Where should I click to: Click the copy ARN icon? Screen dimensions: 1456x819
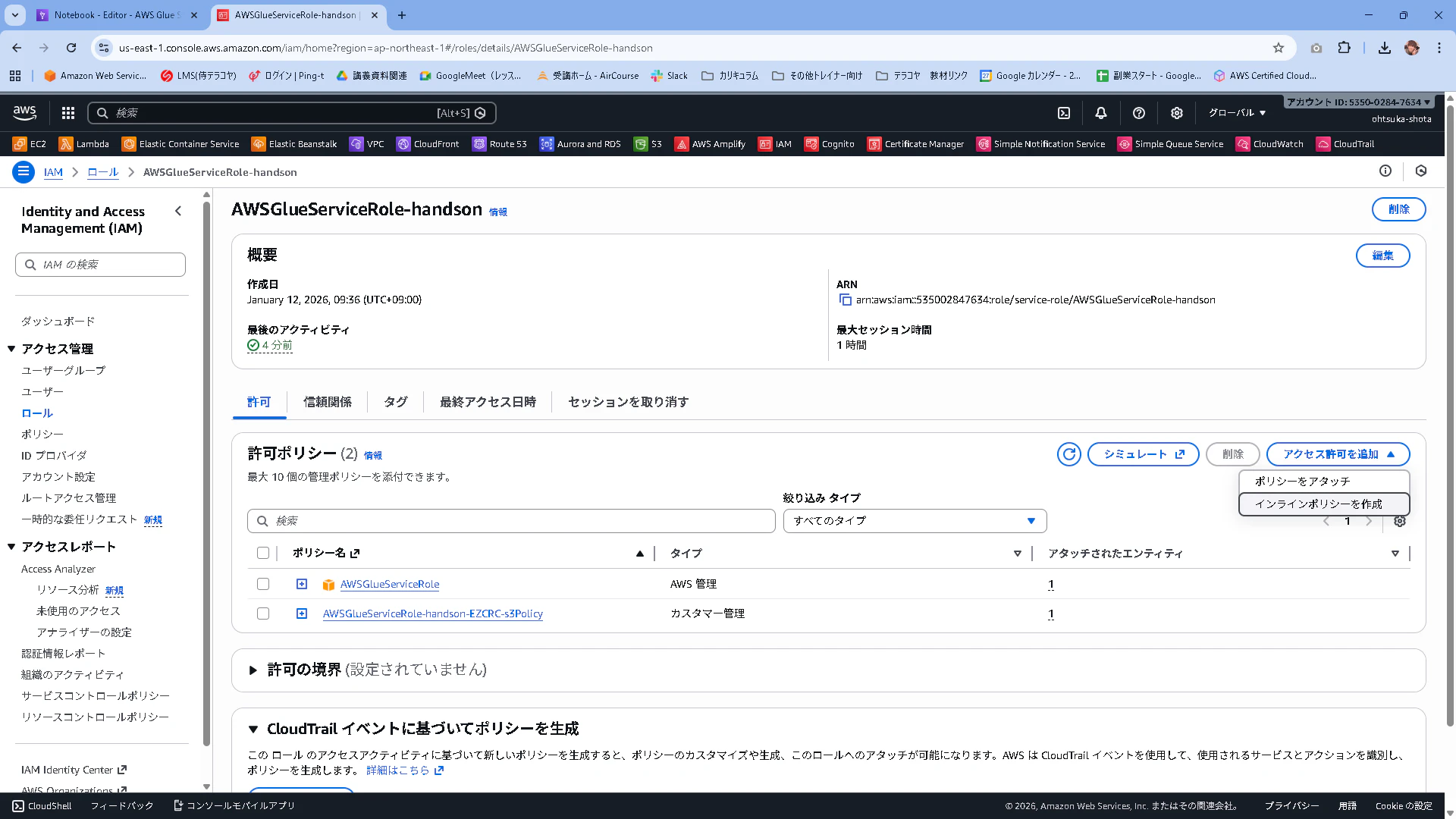click(845, 300)
